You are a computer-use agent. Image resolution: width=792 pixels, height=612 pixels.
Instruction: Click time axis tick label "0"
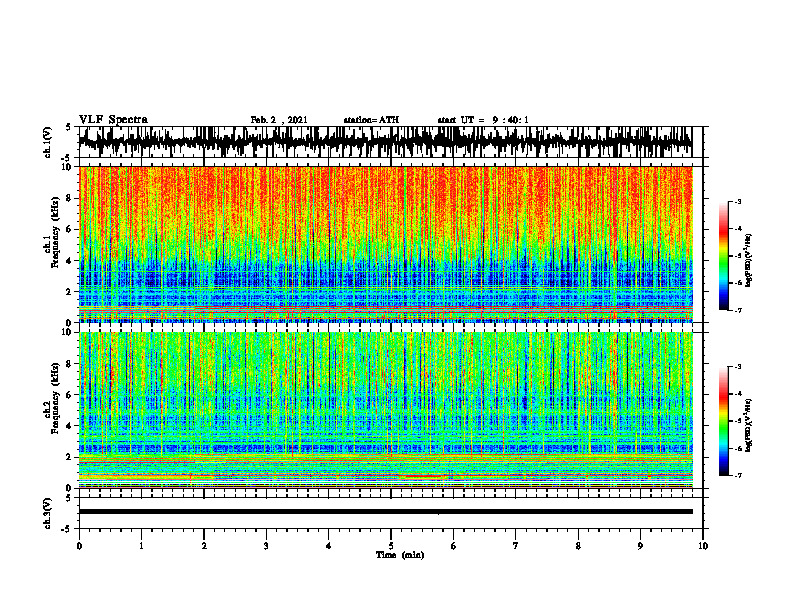point(79,546)
